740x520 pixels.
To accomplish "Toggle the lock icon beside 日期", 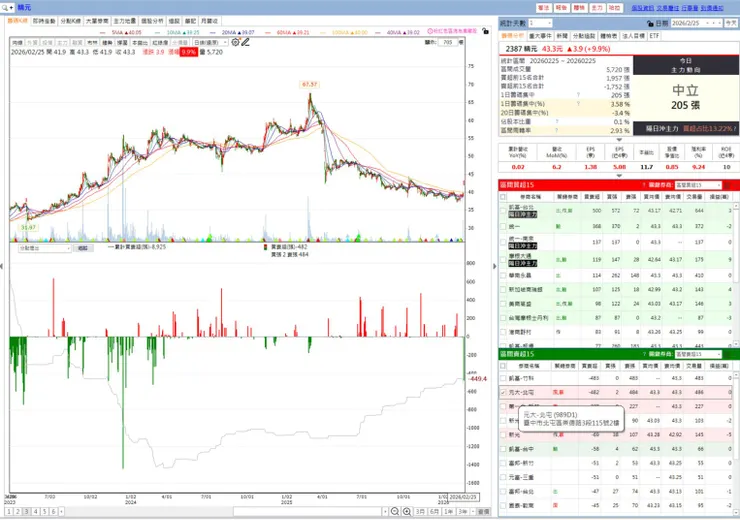I will click(650, 23).
